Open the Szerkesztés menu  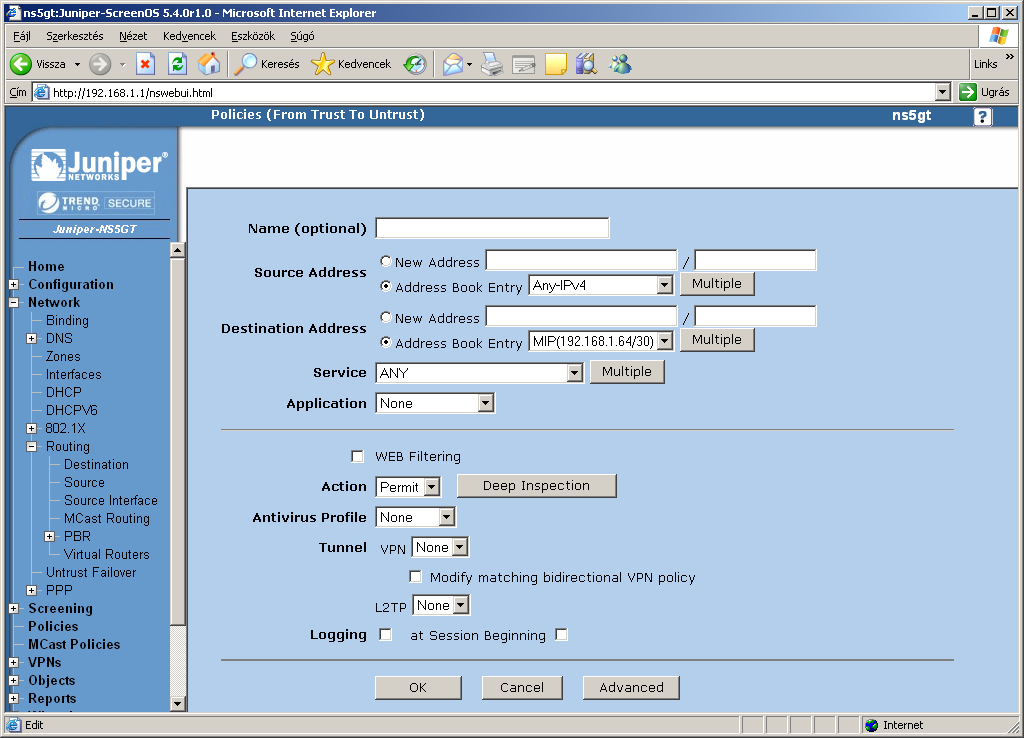tap(74, 36)
